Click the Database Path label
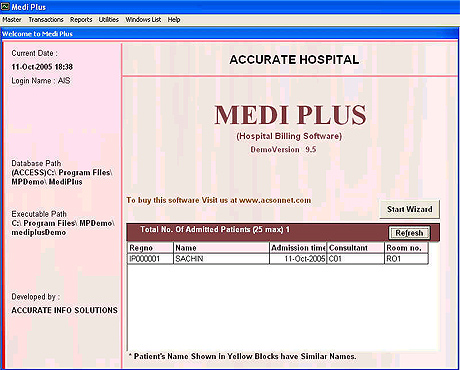This screenshot has height=370, width=460. [36, 163]
